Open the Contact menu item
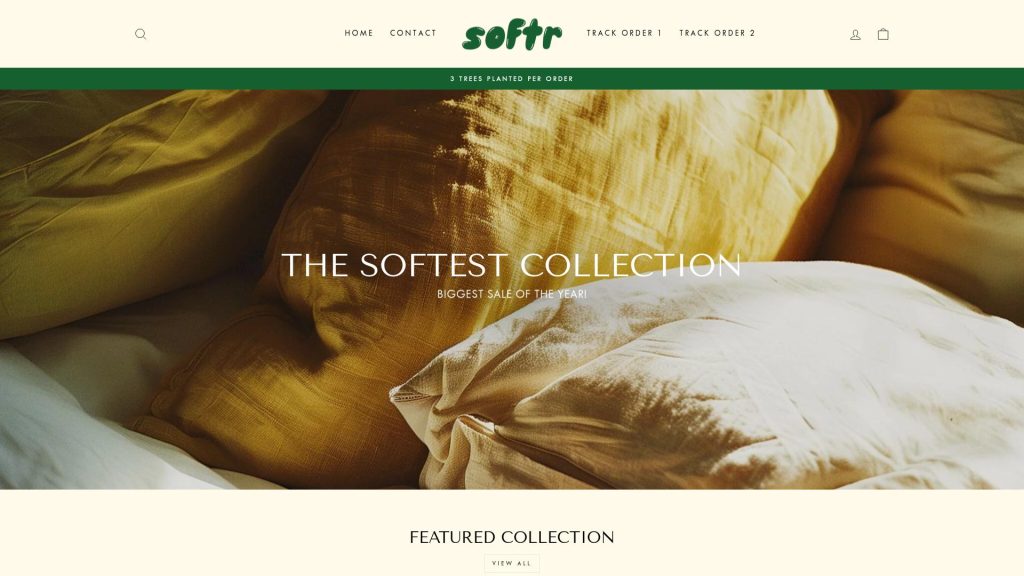 (x=413, y=33)
